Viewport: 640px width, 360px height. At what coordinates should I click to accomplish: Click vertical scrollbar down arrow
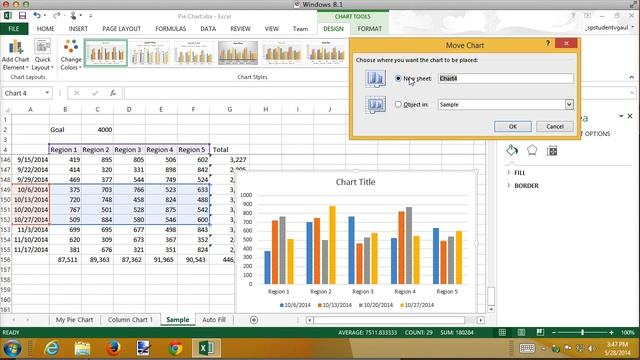(491, 309)
